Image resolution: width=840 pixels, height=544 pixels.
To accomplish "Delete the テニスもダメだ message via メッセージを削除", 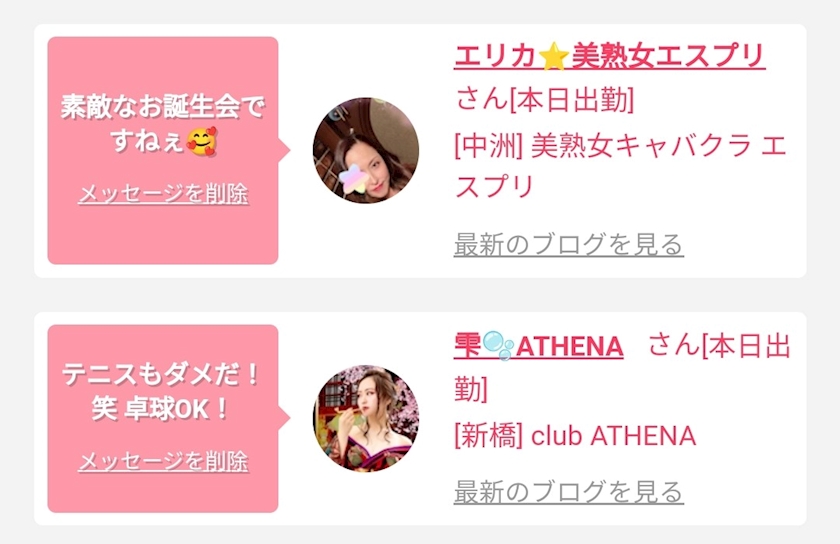I will (x=163, y=461).
